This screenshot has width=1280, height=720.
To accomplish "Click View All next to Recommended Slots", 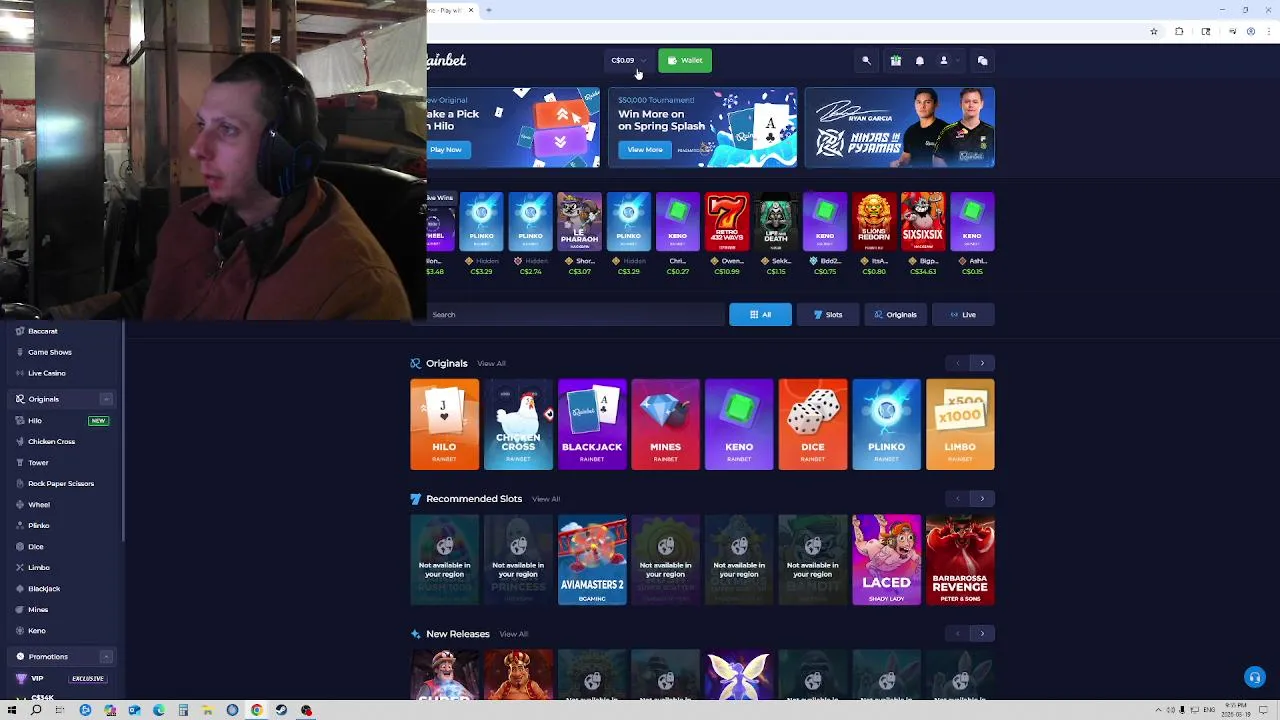I will tap(546, 499).
